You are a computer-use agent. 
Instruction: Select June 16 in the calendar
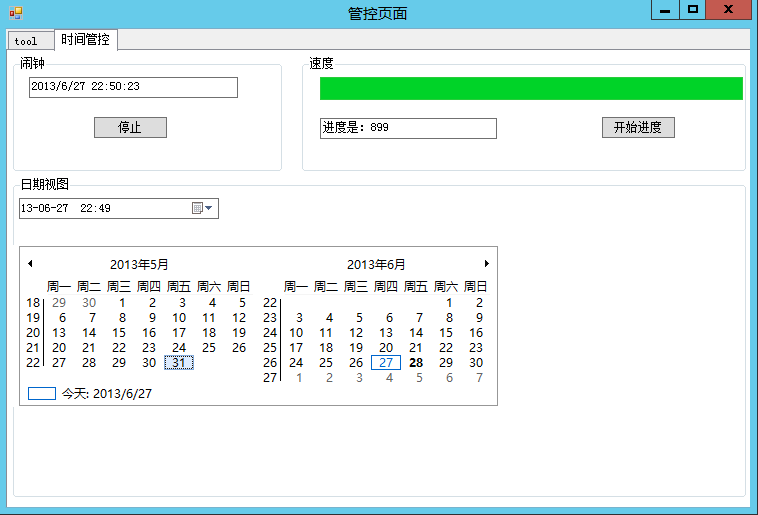pos(476,333)
